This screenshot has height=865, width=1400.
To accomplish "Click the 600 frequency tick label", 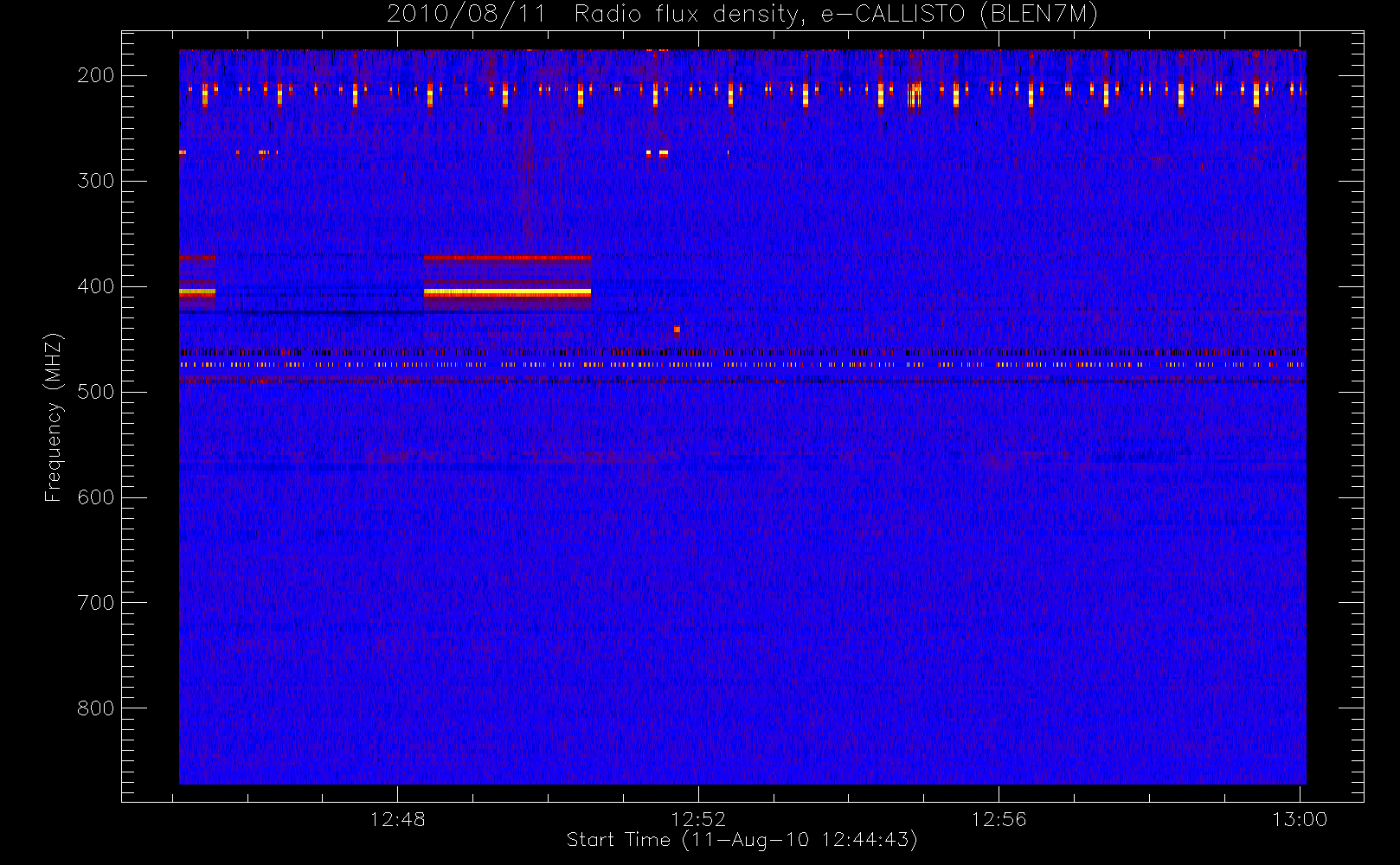I will (96, 497).
